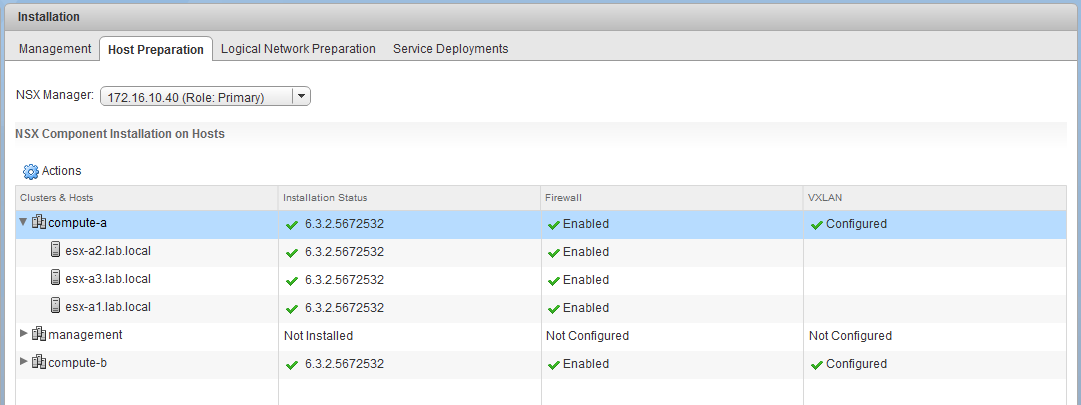Viewport: 1081px width, 405px height.
Task: Click management's Not Configured VXLAN link
Action: coord(849,336)
